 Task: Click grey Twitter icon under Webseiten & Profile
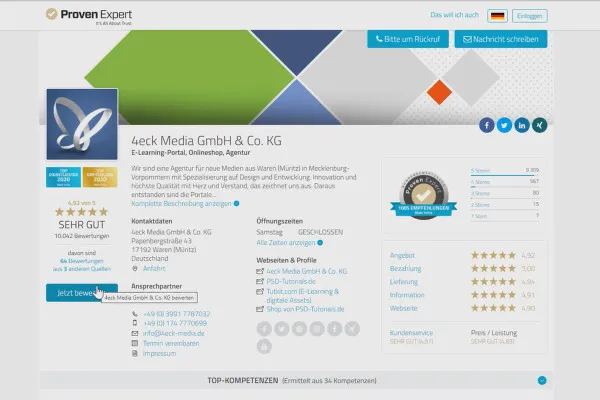tap(282, 329)
